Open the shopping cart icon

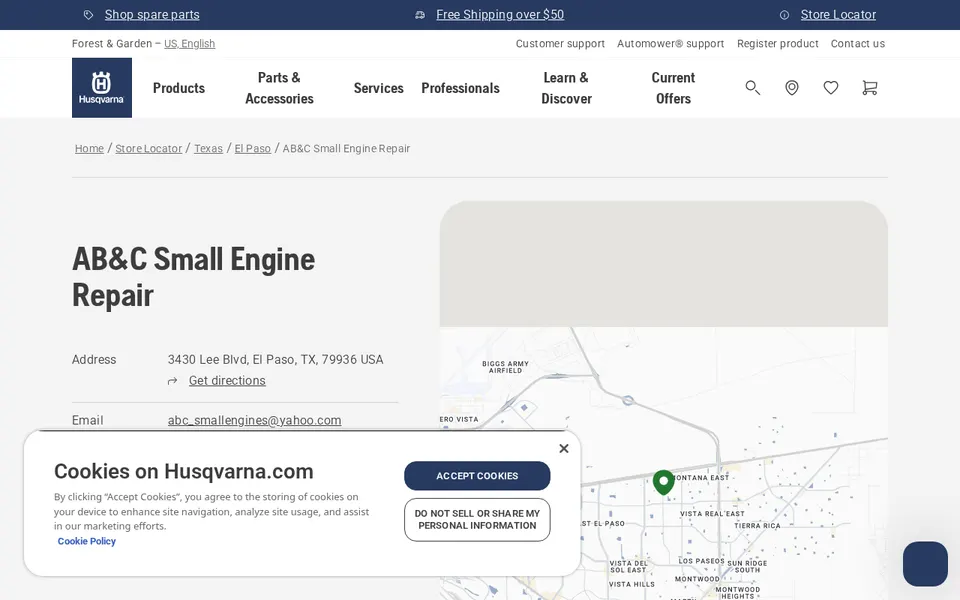[x=869, y=88]
